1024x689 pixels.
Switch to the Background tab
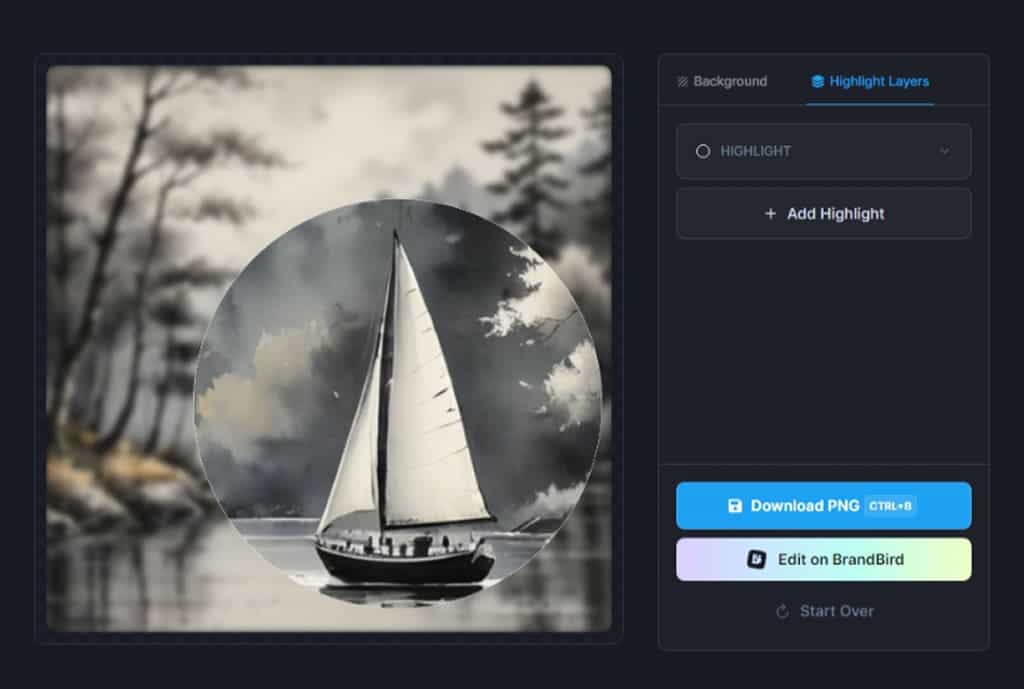click(x=722, y=82)
